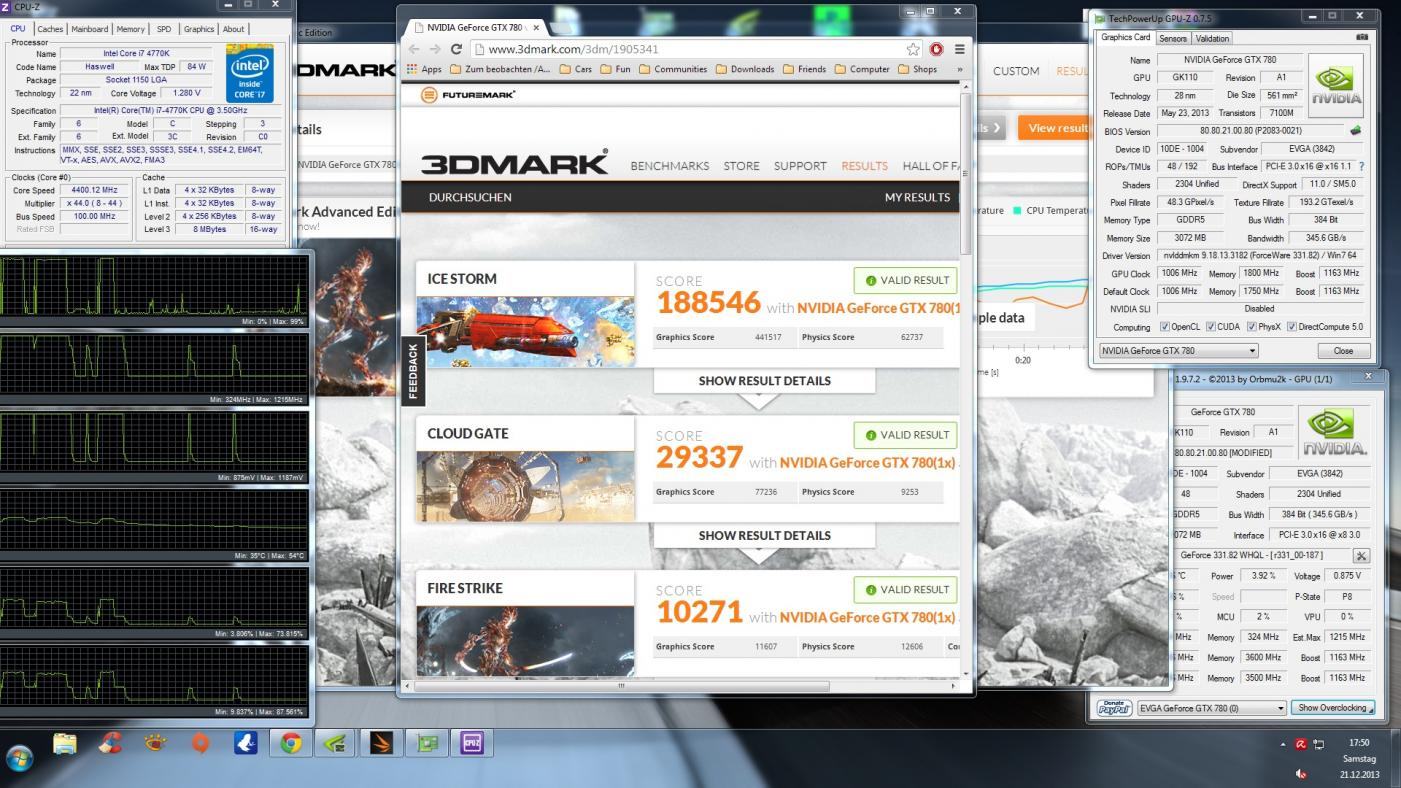The width and height of the screenshot is (1401, 788).
Task: Bookmark the page with the star icon
Action: click(x=912, y=49)
